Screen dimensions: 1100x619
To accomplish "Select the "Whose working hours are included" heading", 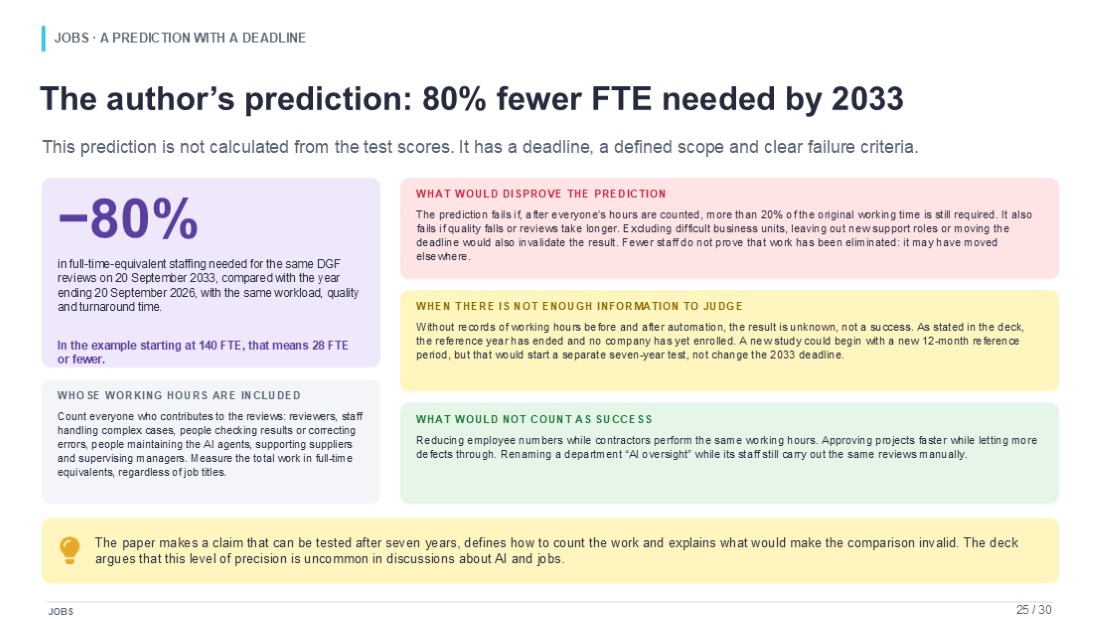I will (179, 396).
